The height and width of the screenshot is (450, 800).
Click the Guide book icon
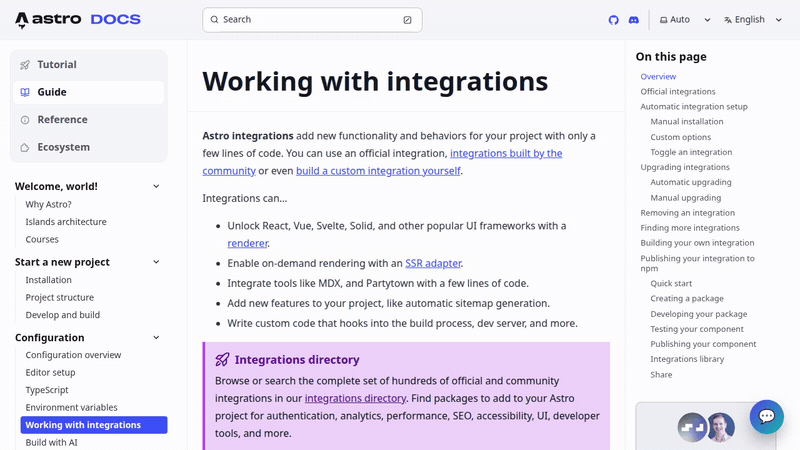[x=24, y=92]
